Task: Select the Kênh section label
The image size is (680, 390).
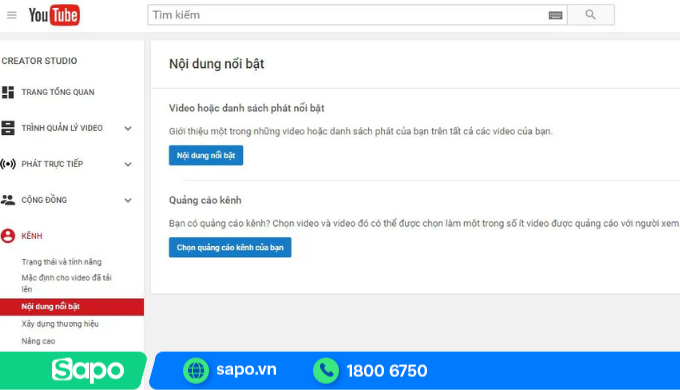Action: click(32, 236)
